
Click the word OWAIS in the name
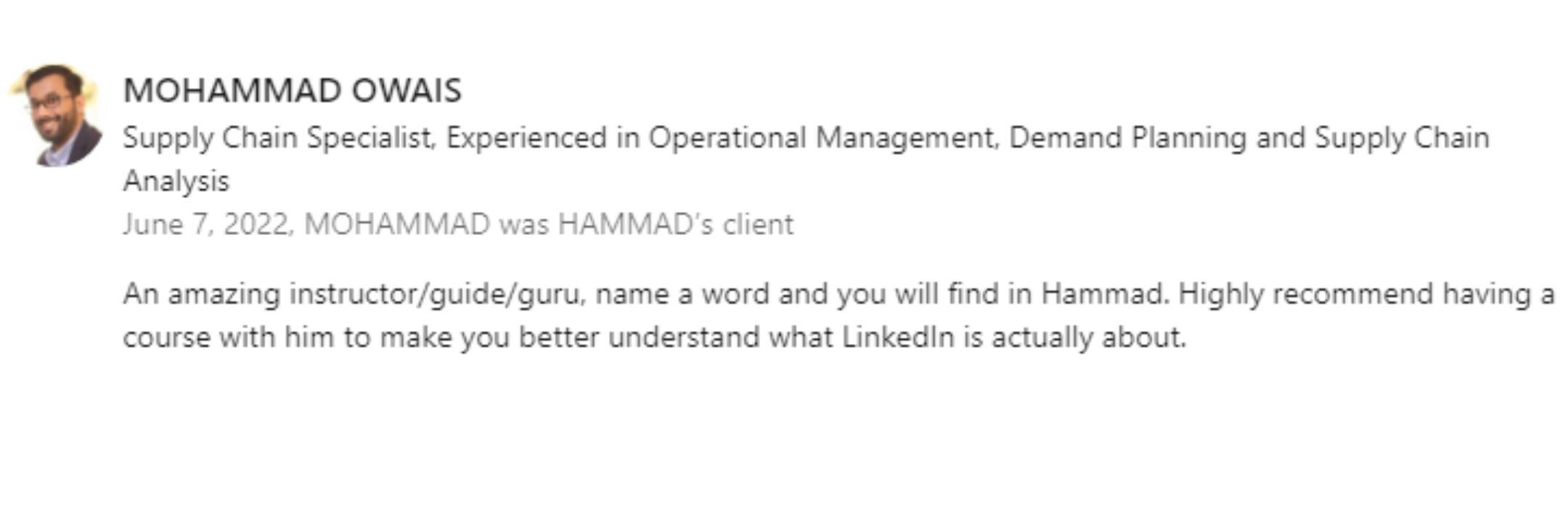pos(407,91)
